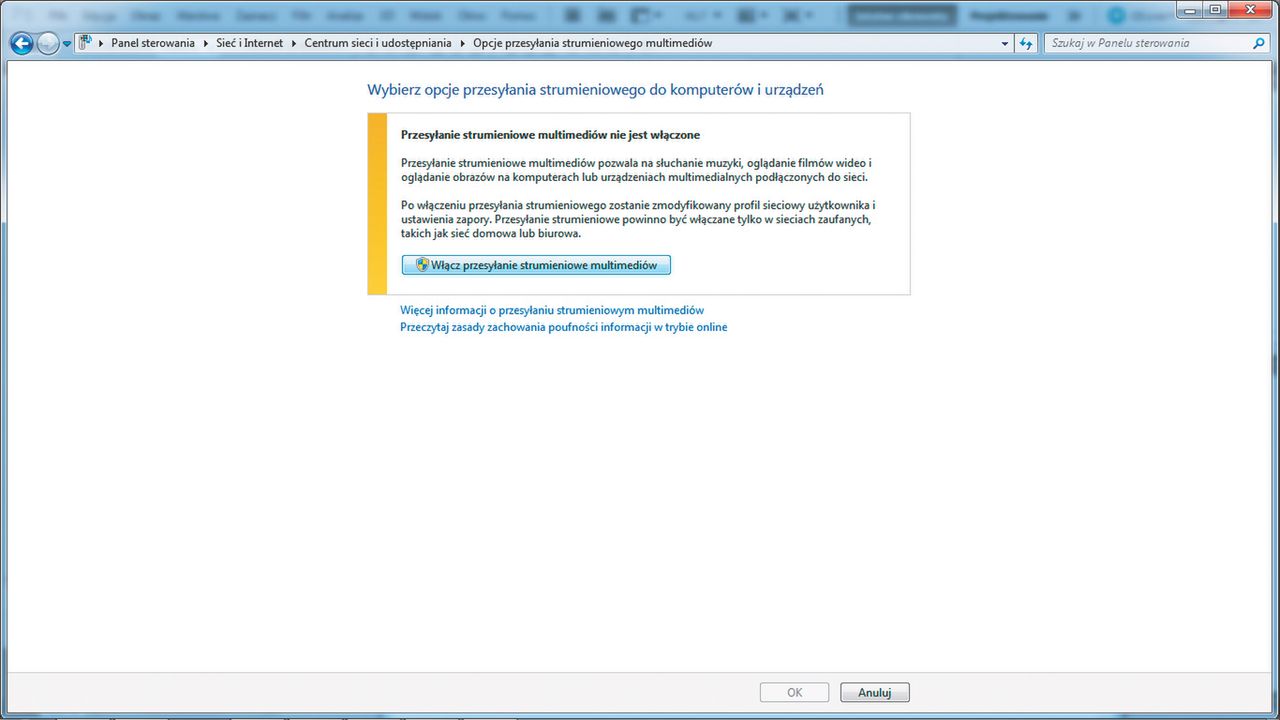The image size is (1280, 720).
Task: Open the address bar history dropdown
Action: pos(1006,44)
